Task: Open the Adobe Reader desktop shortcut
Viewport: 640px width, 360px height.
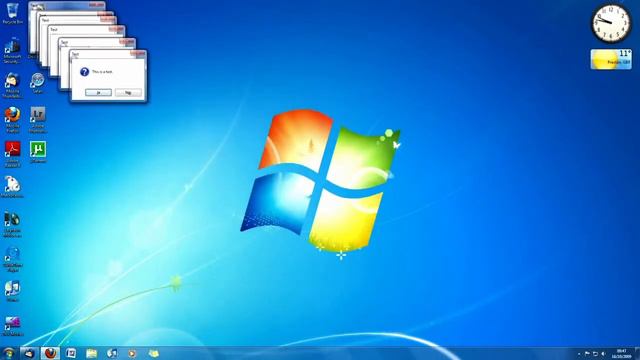Action: click(12, 154)
